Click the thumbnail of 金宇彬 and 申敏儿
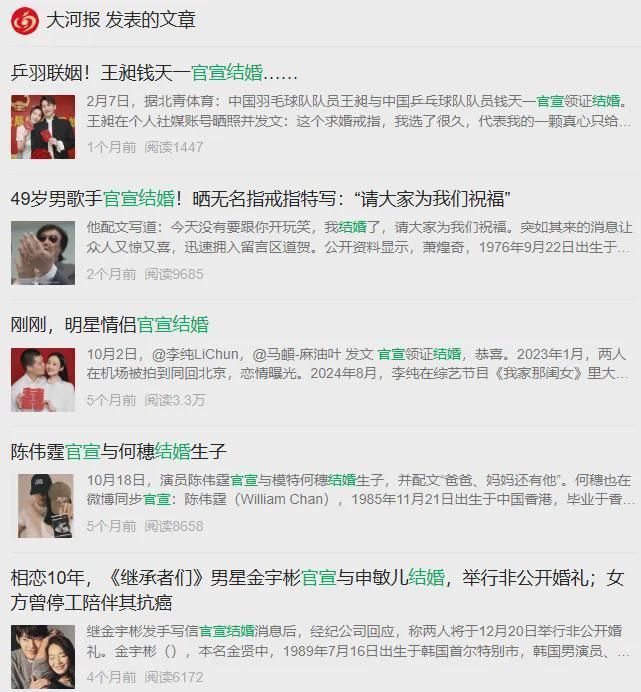Viewport: 641px width, 692px height. [x=43, y=657]
